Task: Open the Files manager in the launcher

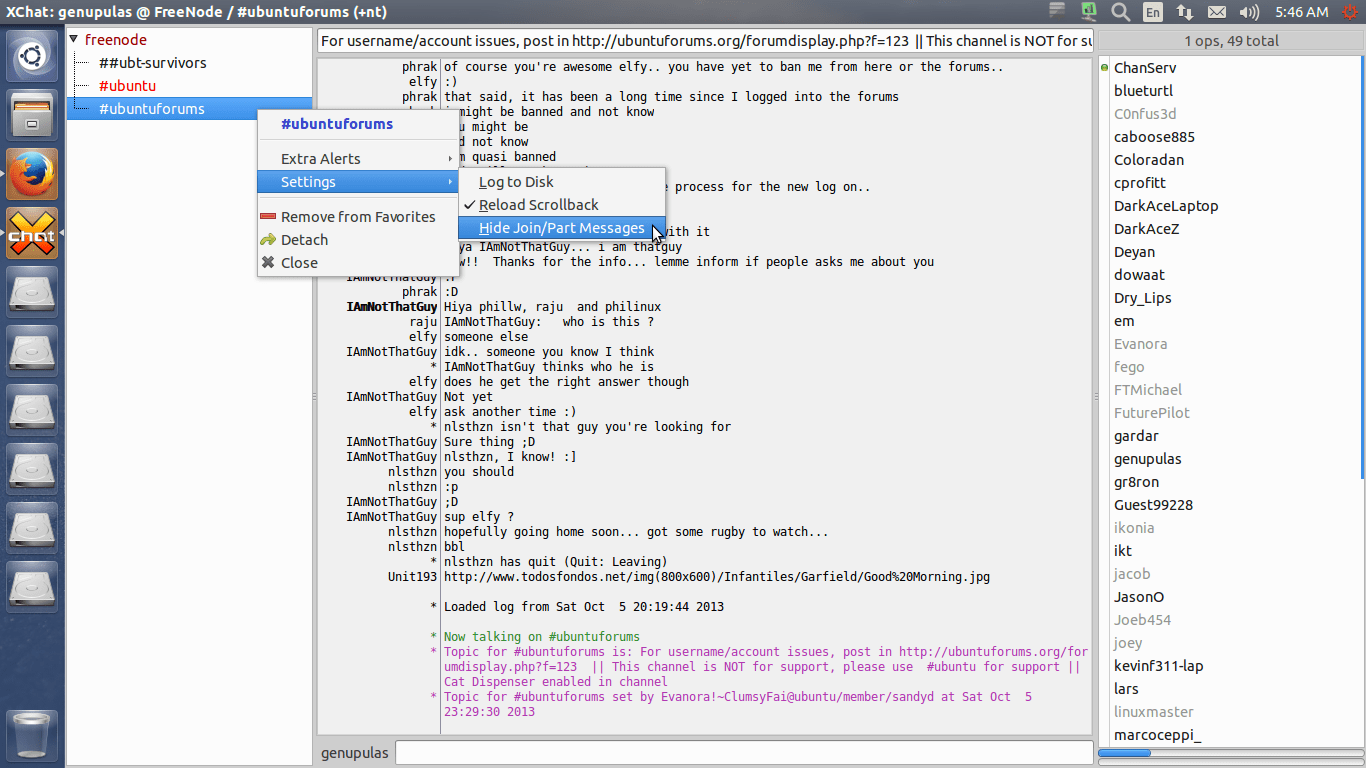Action: point(34,115)
